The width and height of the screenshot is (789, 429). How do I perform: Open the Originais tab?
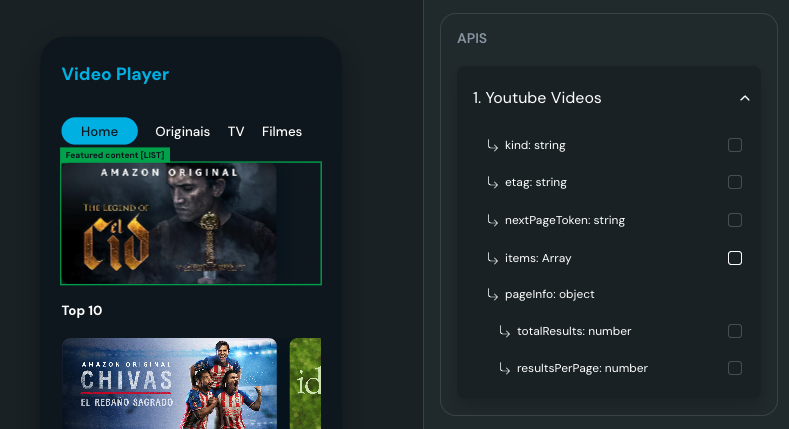(x=183, y=131)
